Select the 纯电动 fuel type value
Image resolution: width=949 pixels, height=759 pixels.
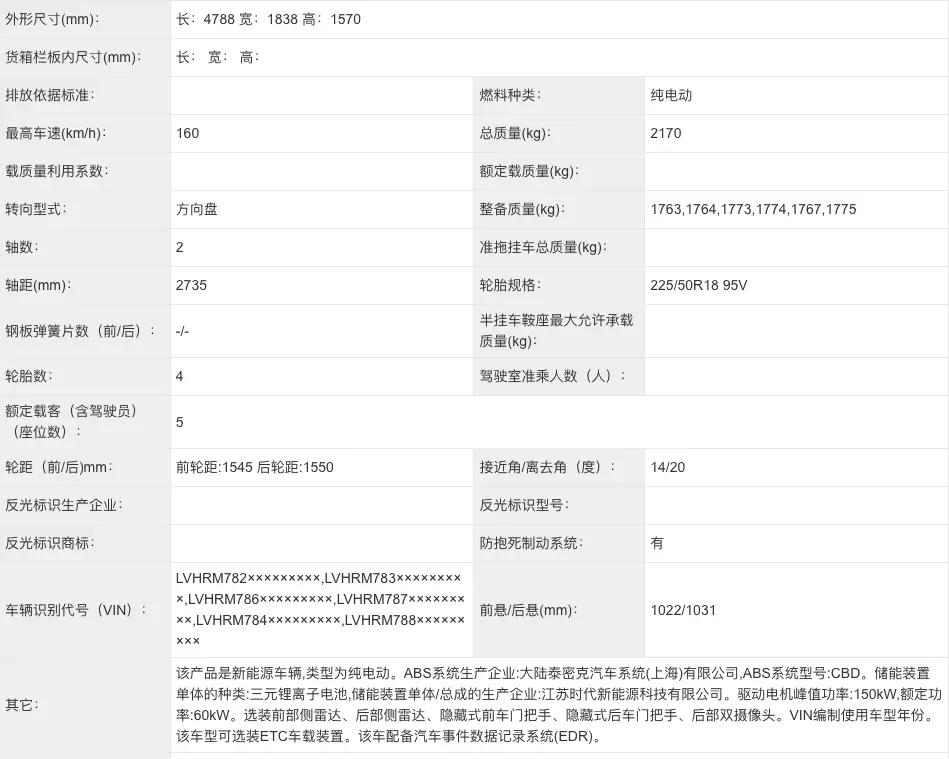671,95
